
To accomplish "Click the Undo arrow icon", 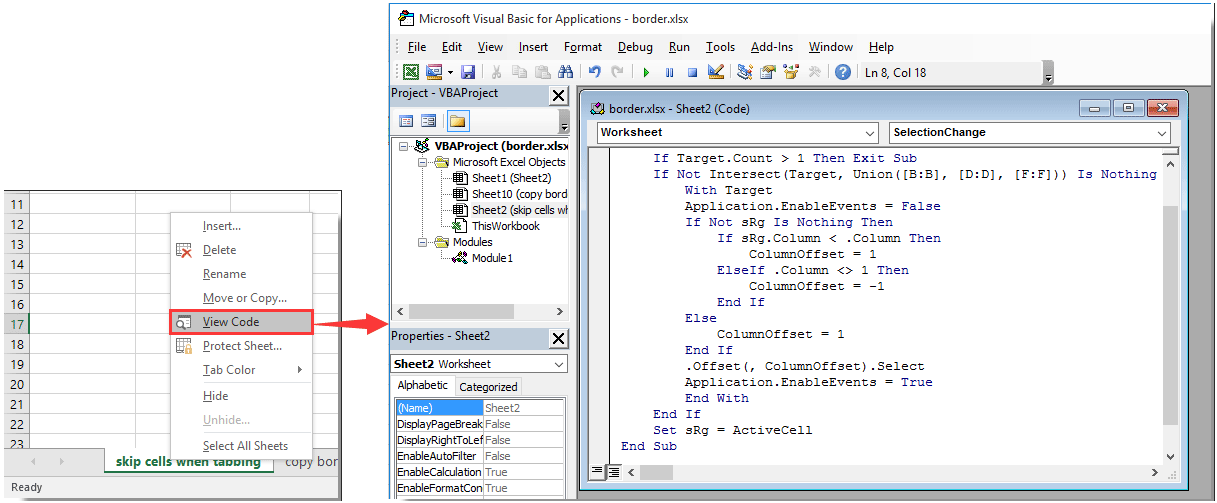I will coord(594,72).
